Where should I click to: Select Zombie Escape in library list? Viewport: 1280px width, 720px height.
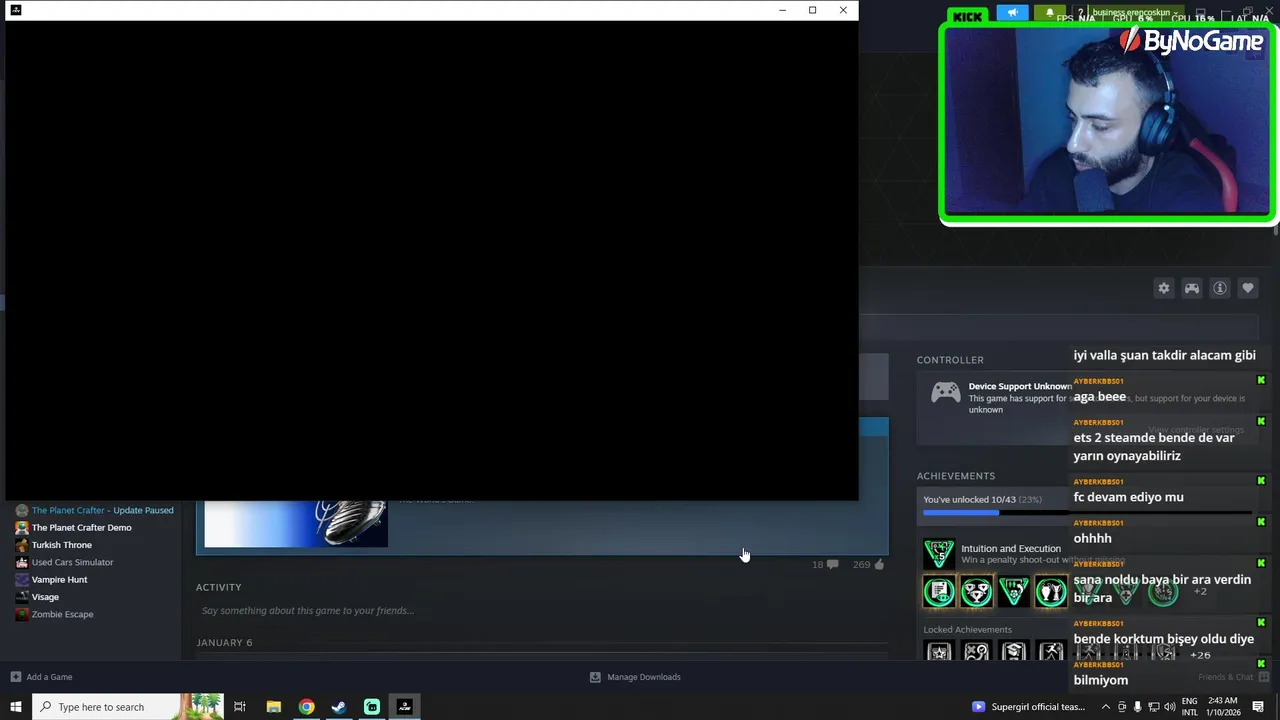(x=62, y=614)
